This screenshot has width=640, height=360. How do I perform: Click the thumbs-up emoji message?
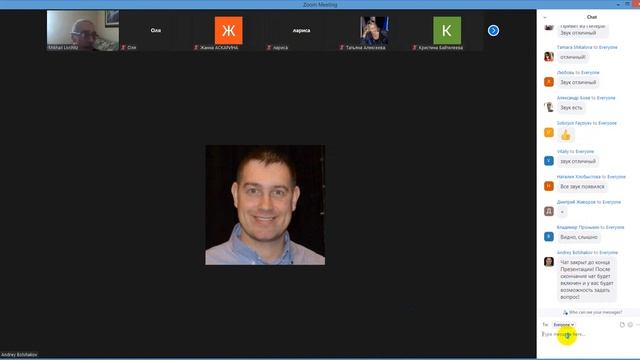[566, 135]
